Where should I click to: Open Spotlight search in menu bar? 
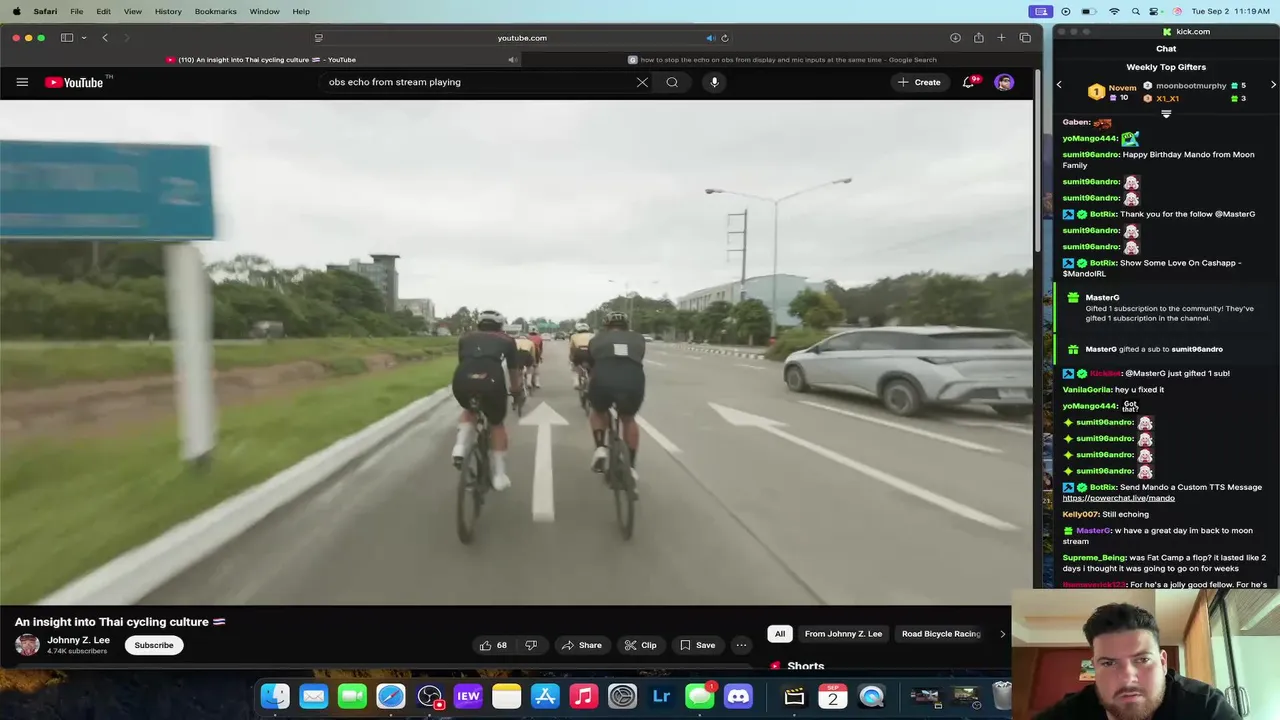pyautogui.click(x=1136, y=11)
